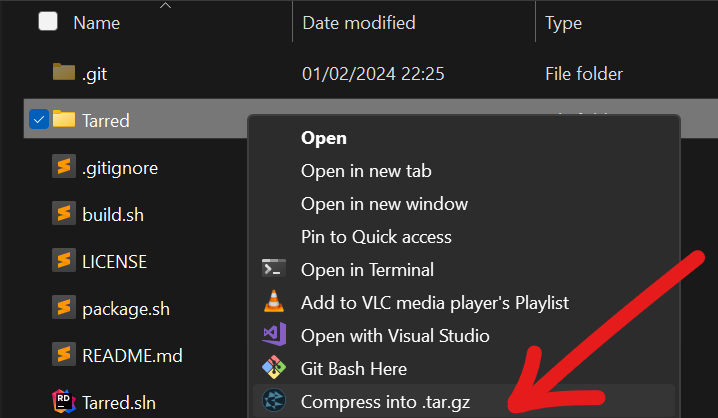Uncheck the Tarred folder checkbox
Screen dimensions: 718x418
pyautogui.click(x=39, y=120)
